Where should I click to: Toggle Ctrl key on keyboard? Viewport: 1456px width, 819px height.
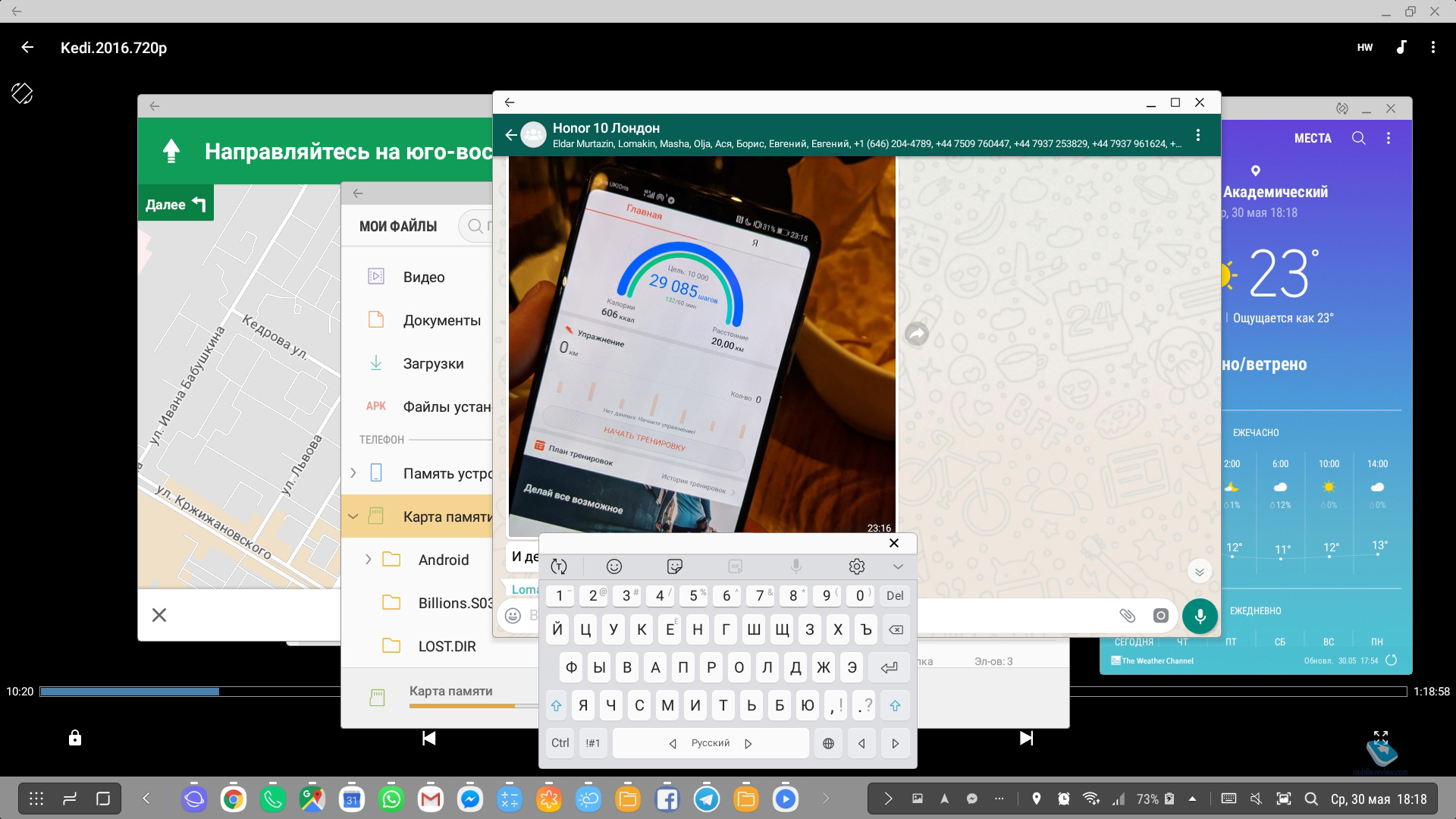click(560, 743)
